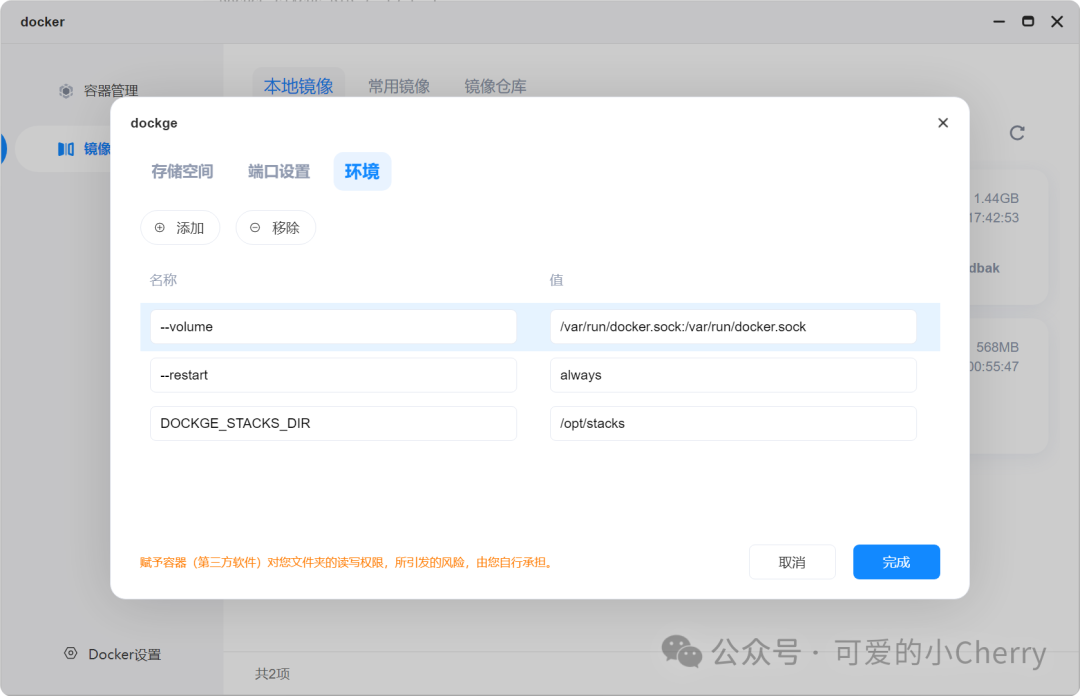
Task: Close the docker window
Action: (x=1057, y=21)
